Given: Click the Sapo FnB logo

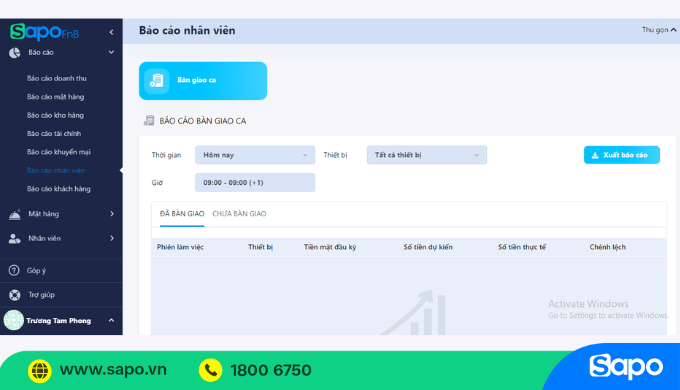Looking at the screenshot, I should click(44, 32).
